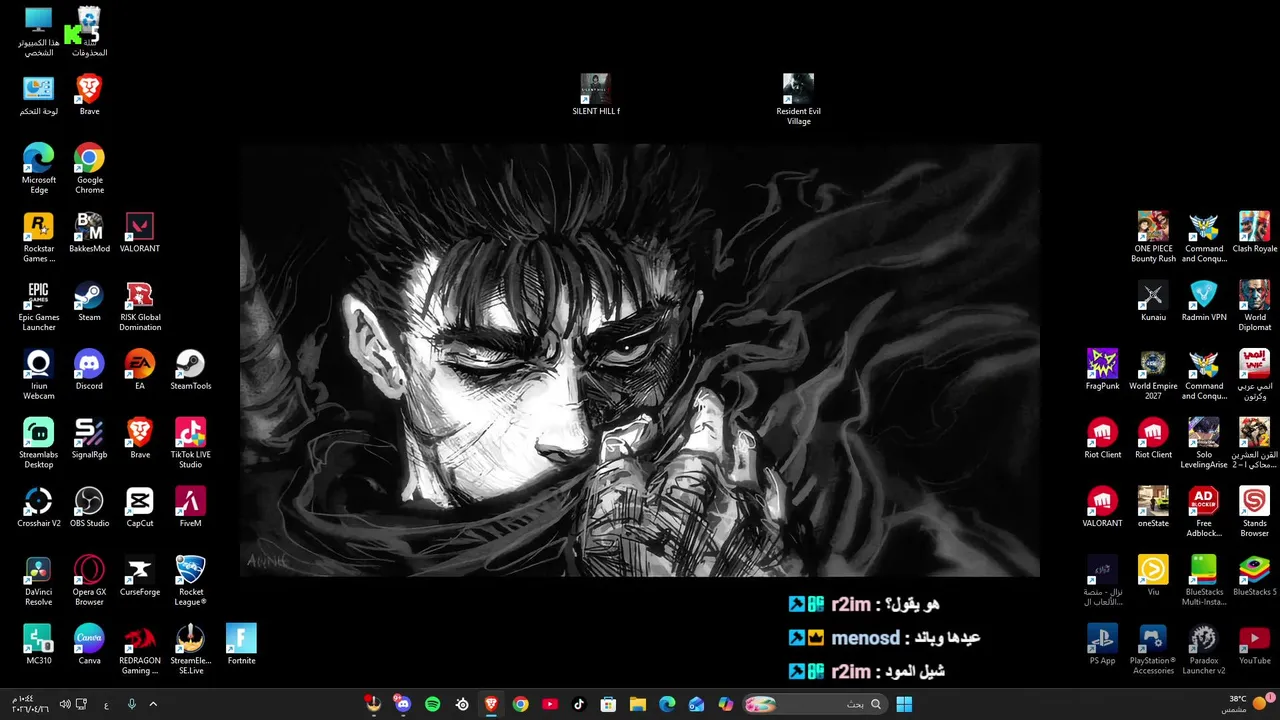Open the Epic Games Launcher shortcut
Image resolution: width=1280 pixels, height=720 pixels.
(x=38, y=306)
